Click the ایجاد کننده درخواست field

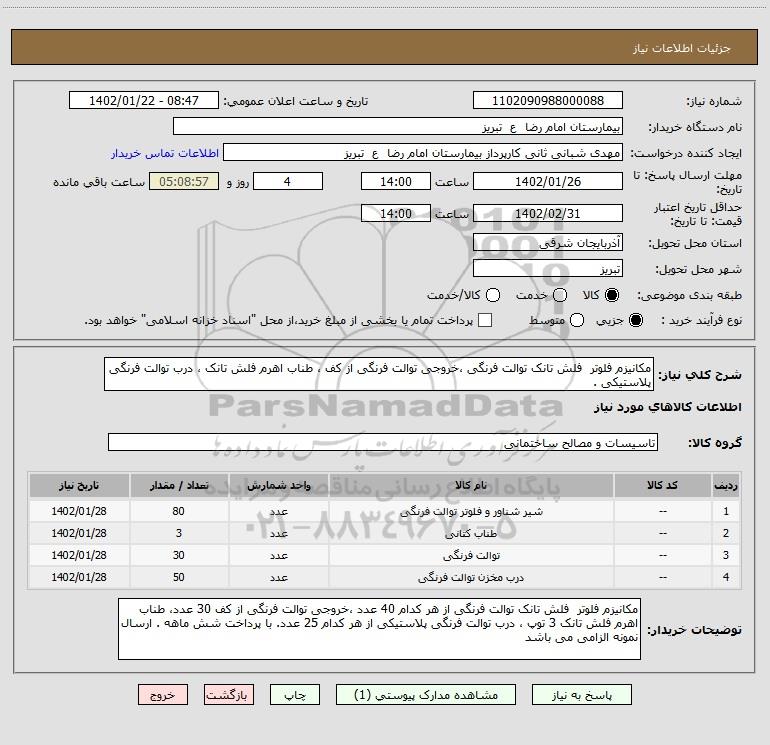click(x=423, y=153)
